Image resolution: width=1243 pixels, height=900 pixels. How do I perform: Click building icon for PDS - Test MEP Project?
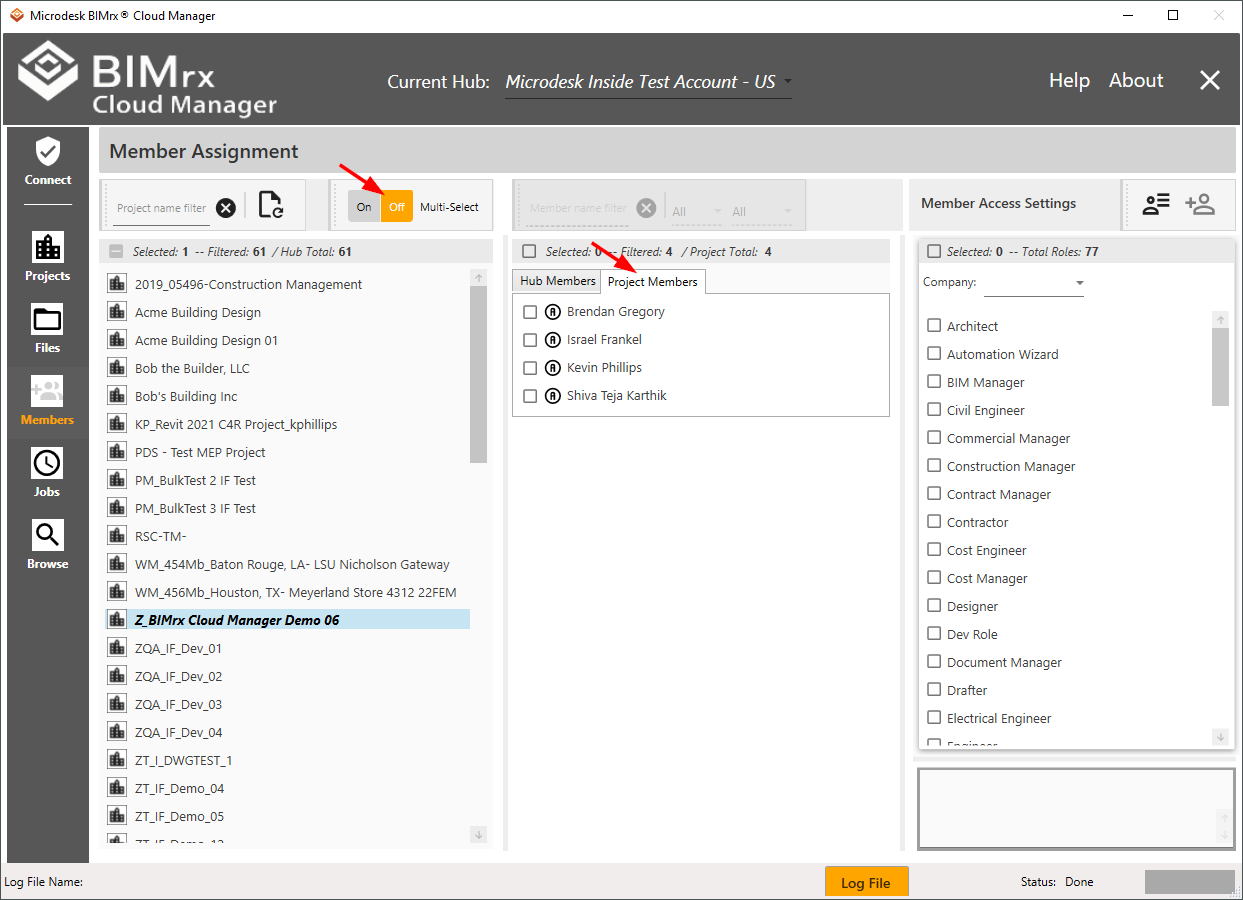pos(116,453)
